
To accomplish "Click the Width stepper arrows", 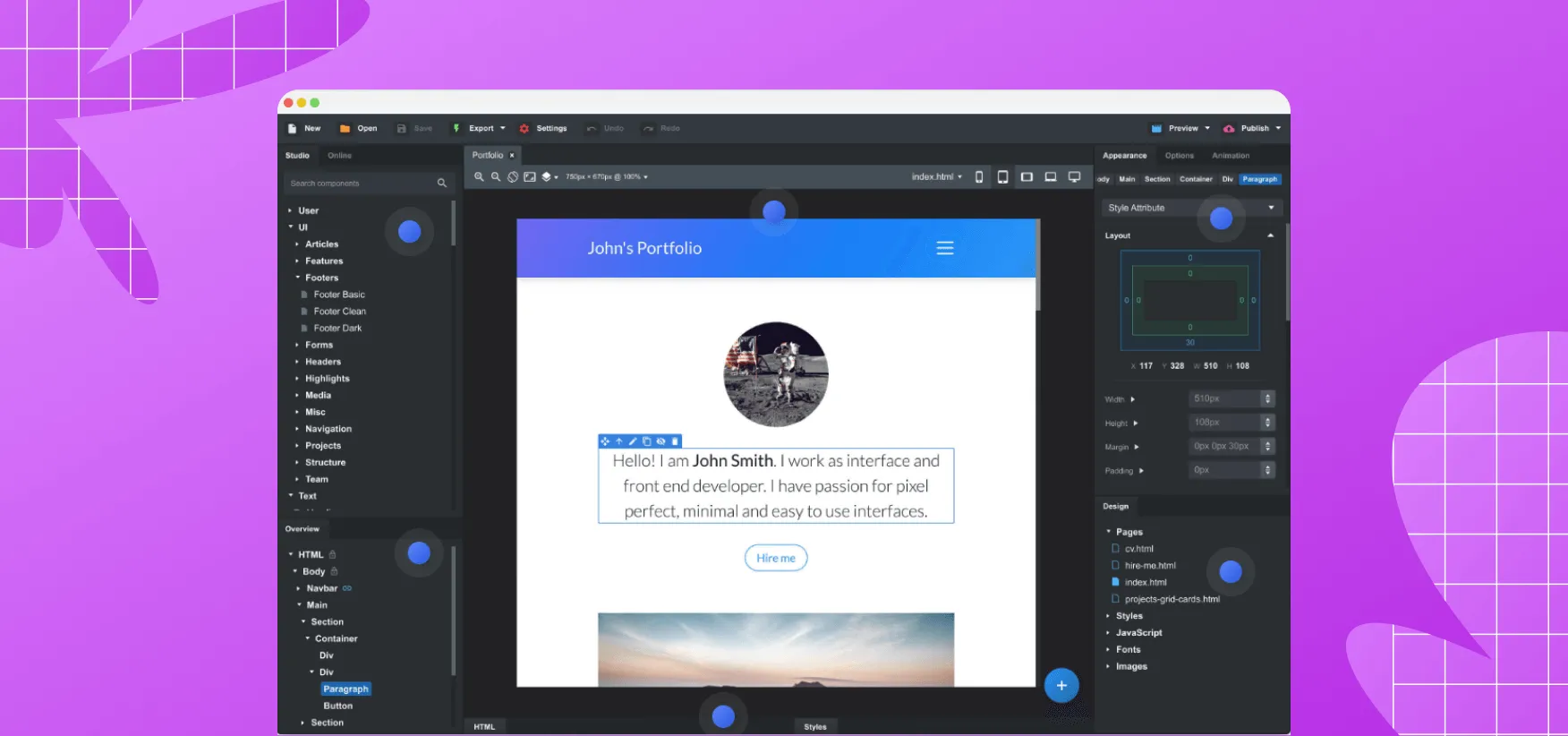I will click(1267, 398).
